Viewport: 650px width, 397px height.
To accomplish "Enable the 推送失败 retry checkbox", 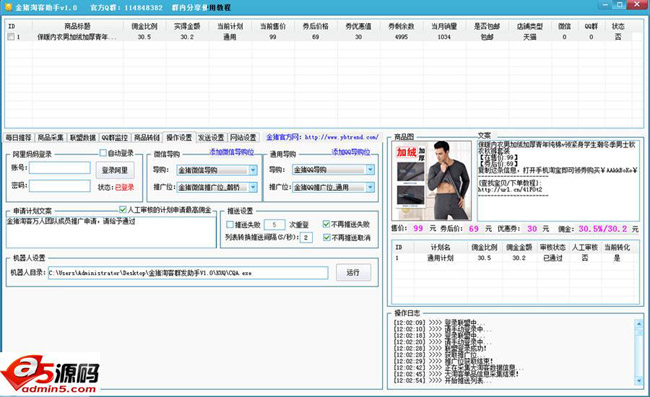I will tap(230, 225).
